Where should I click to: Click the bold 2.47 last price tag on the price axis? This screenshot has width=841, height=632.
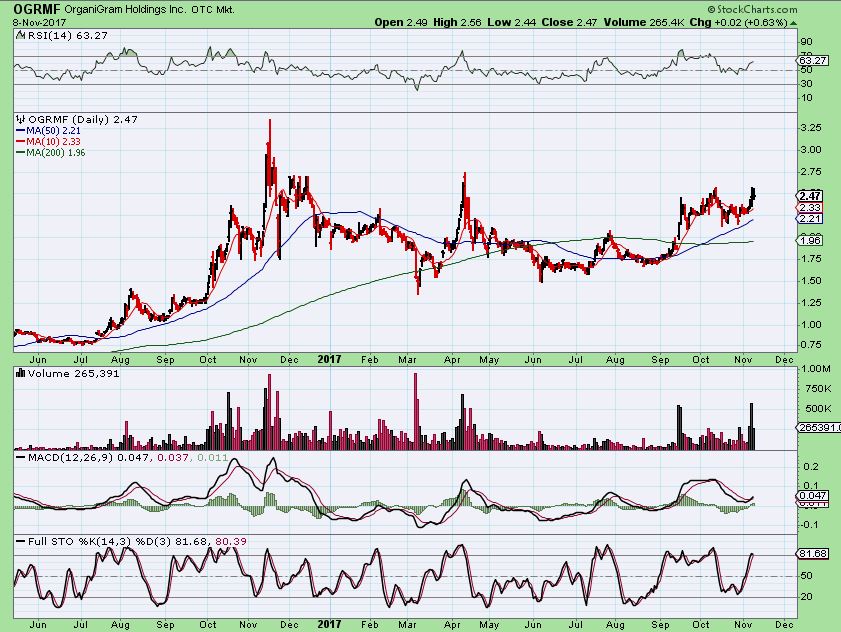point(810,196)
